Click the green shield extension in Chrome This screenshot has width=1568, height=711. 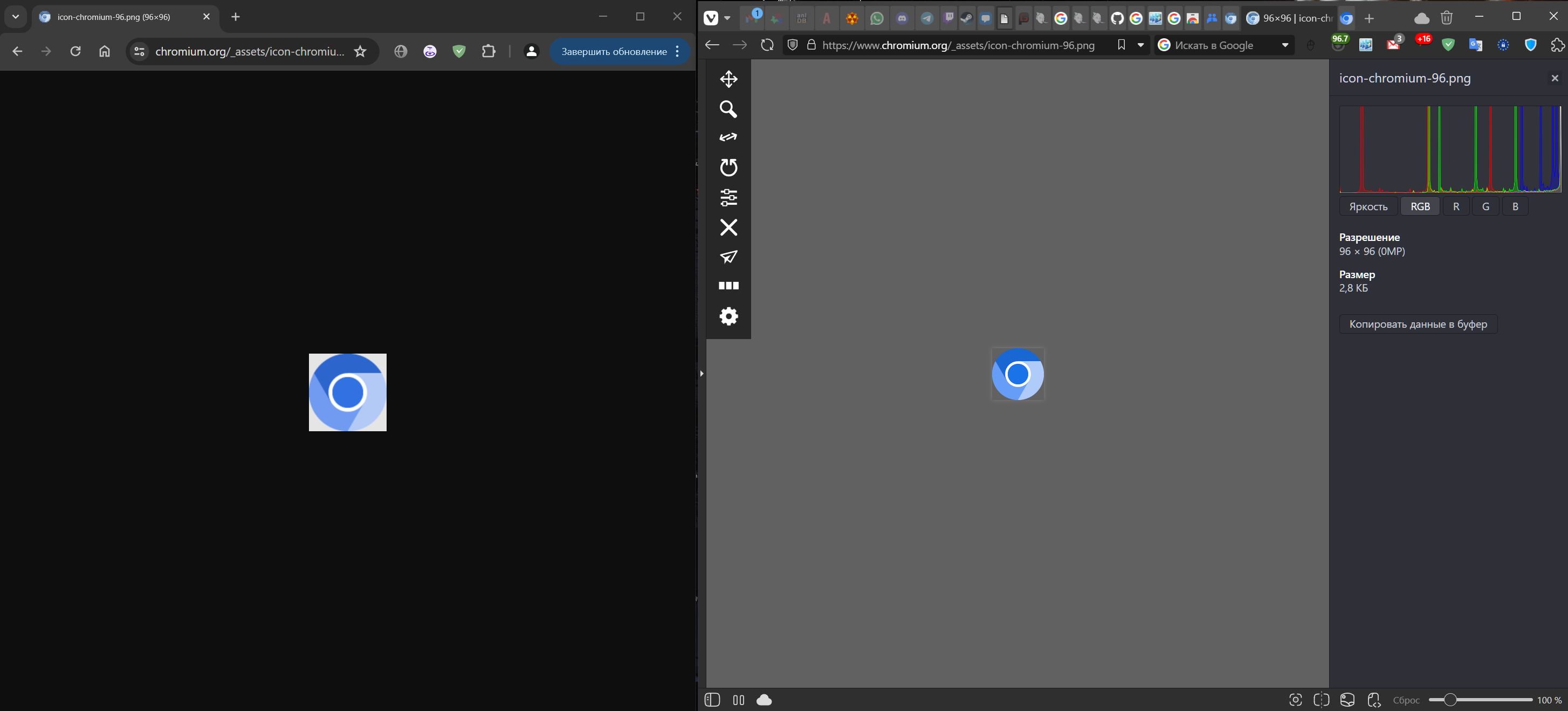459,52
